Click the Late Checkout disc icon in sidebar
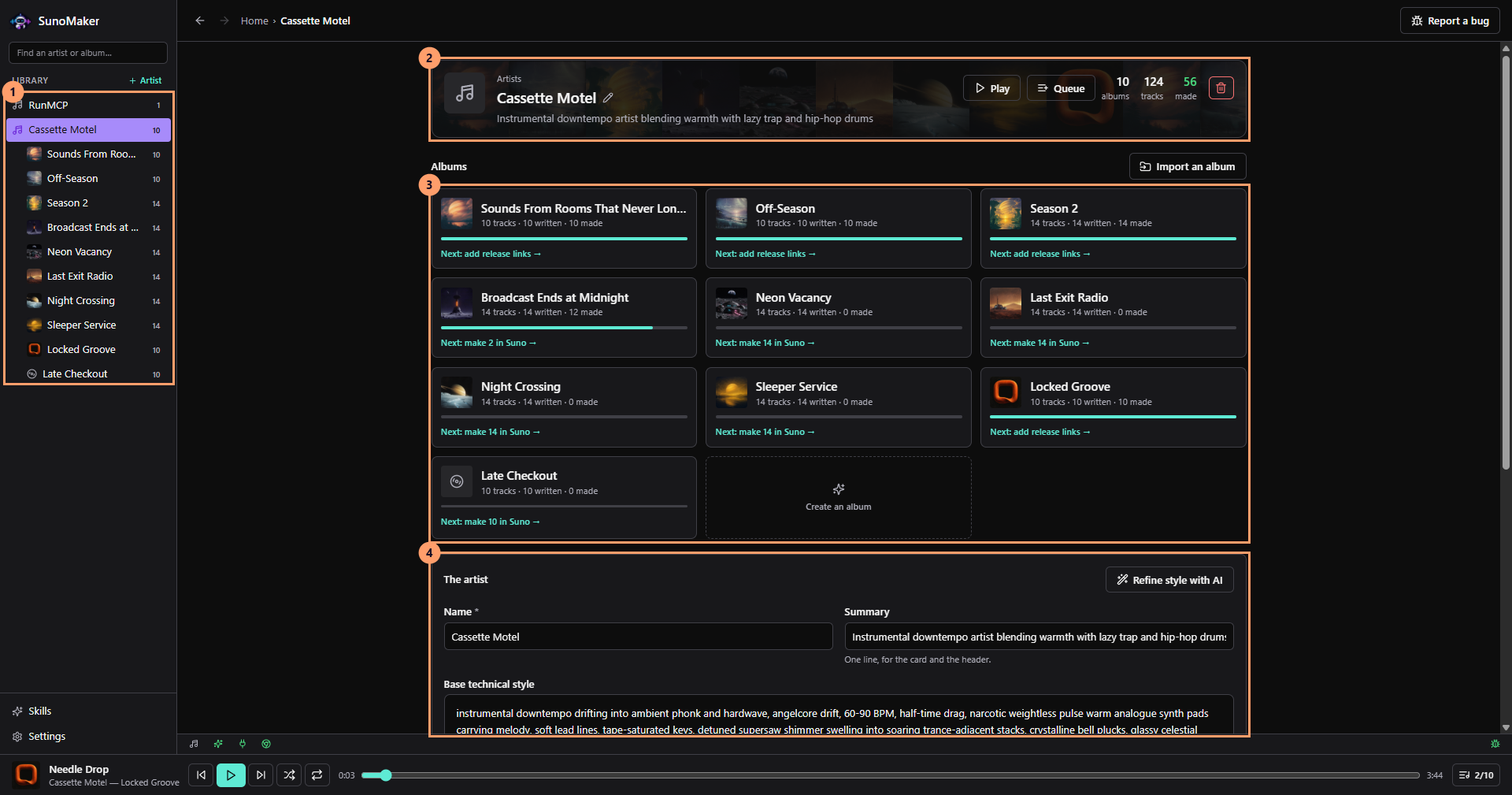 click(32, 374)
